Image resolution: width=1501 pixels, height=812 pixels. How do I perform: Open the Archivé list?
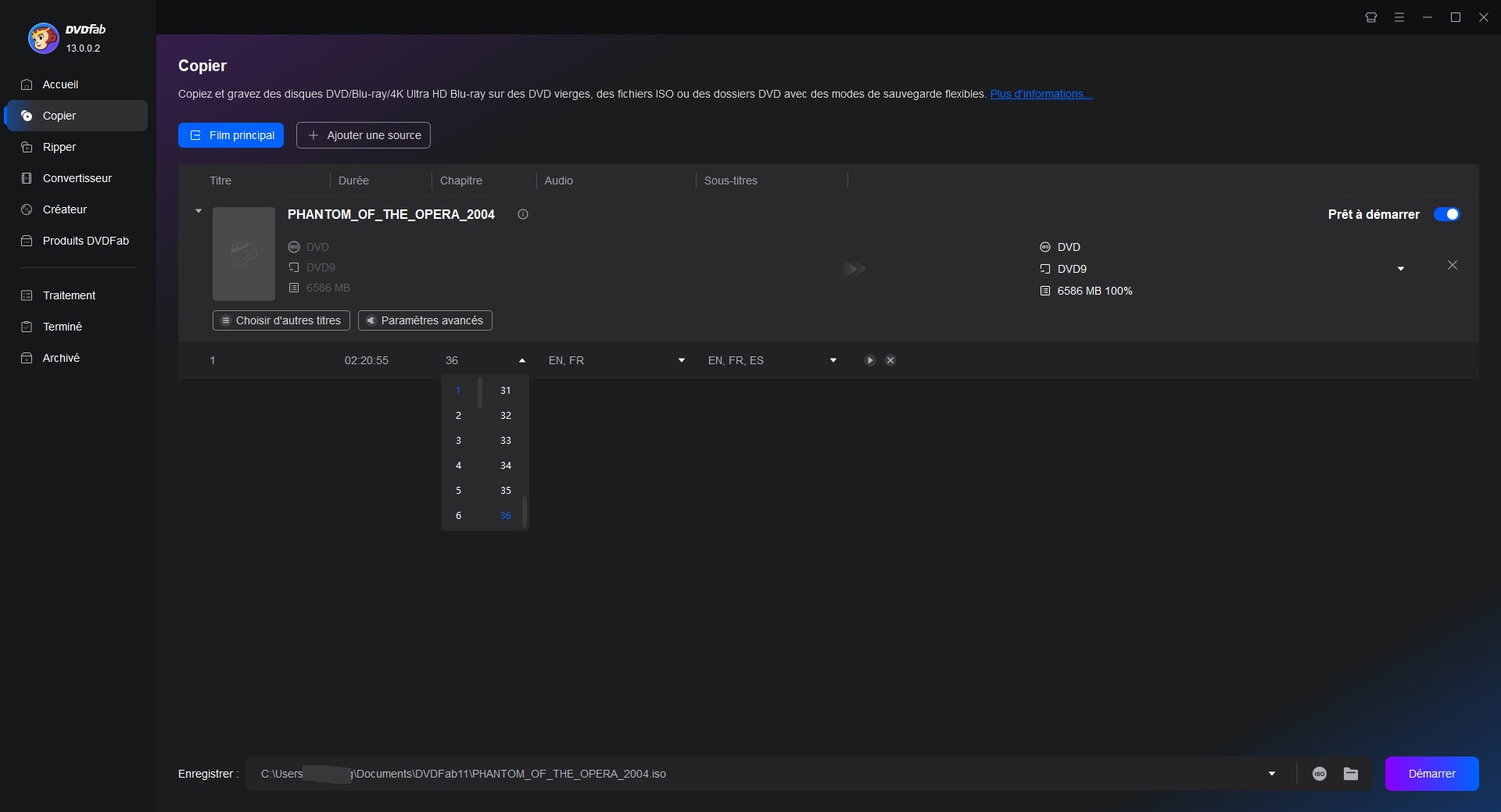[x=76, y=358]
